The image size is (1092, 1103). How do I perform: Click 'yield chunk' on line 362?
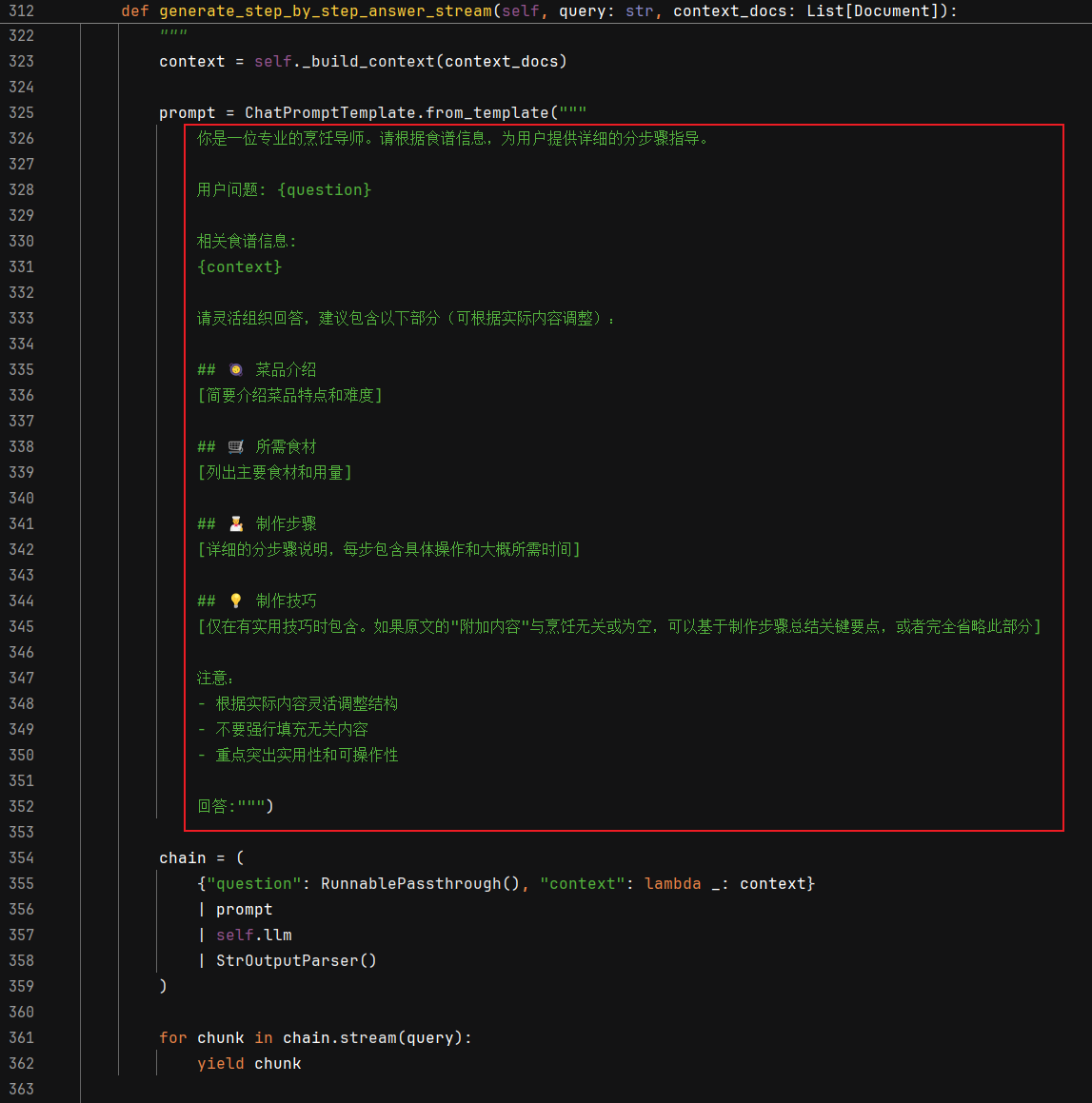pyautogui.click(x=249, y=1064)
